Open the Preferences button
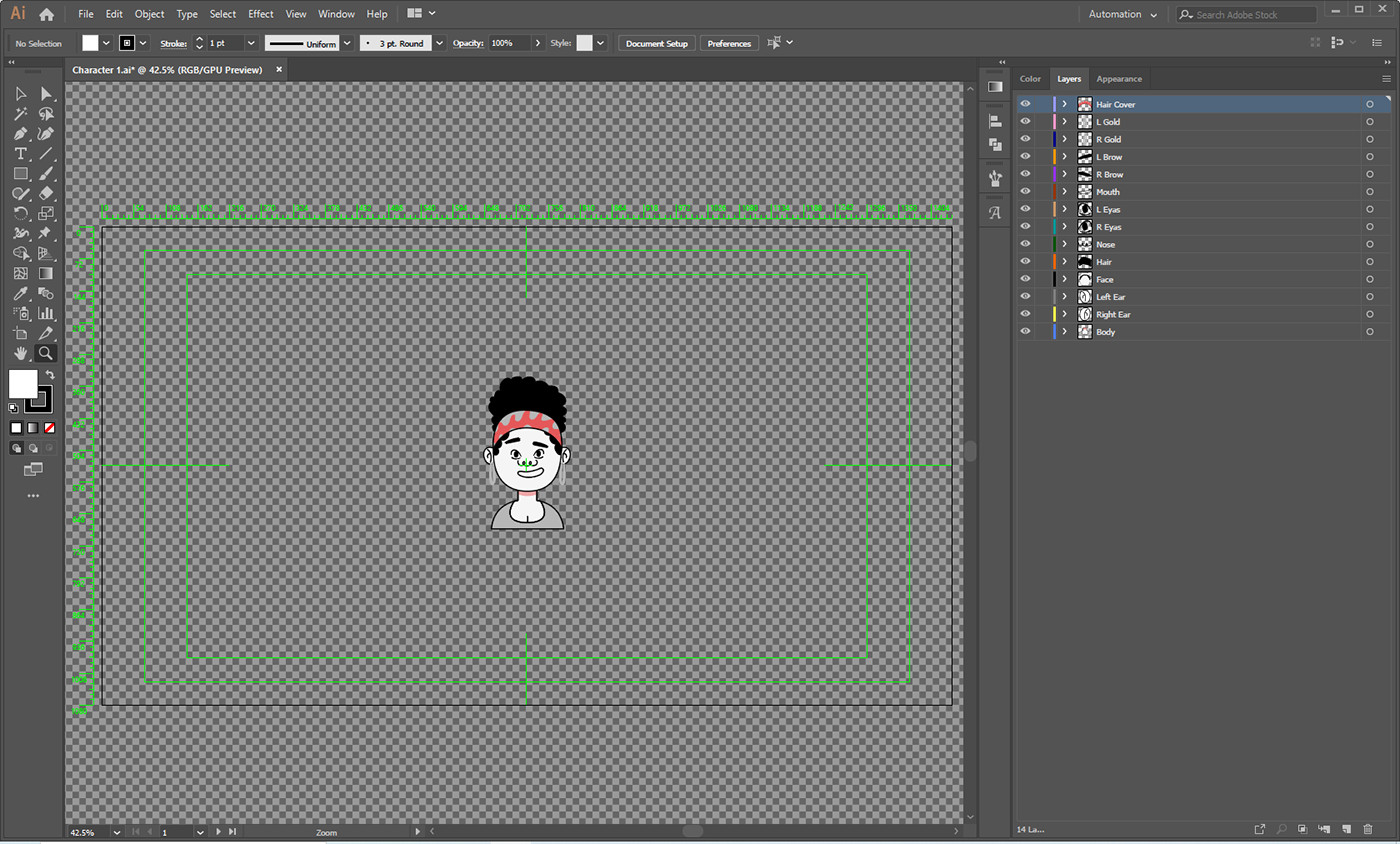This screenshot has width=1400, height=844. (729, 43)
